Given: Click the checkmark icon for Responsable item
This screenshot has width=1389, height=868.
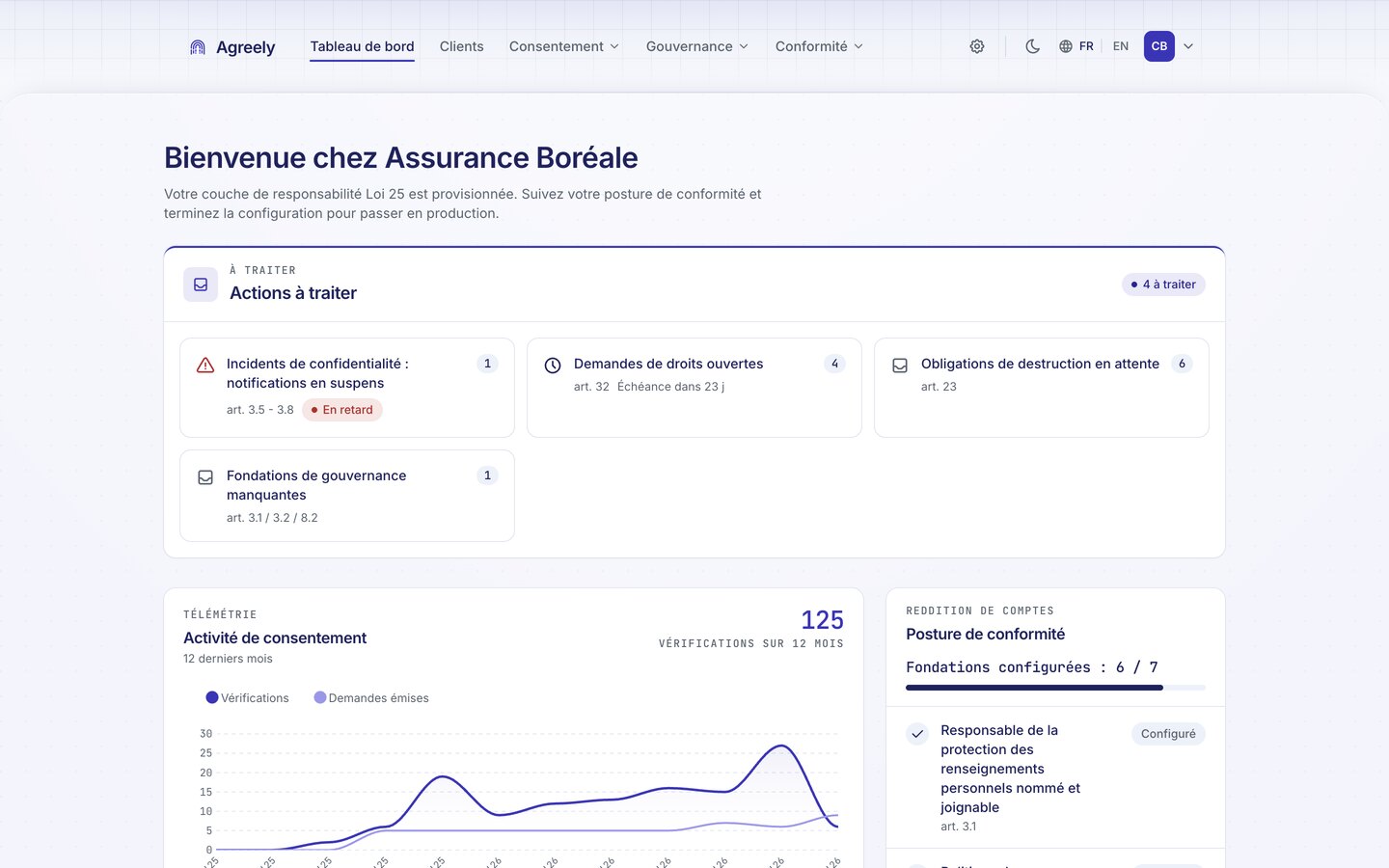Looking at the screenshot, I should tap(917, 734).
